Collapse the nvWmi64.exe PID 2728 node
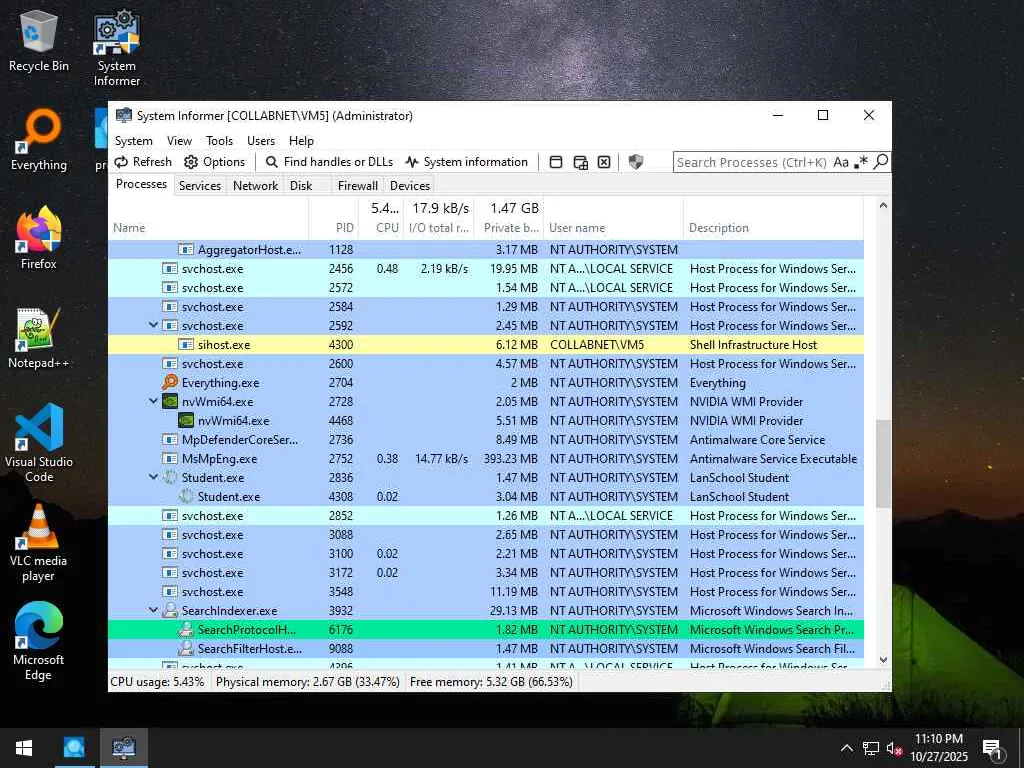 click(x=153, y=401)
